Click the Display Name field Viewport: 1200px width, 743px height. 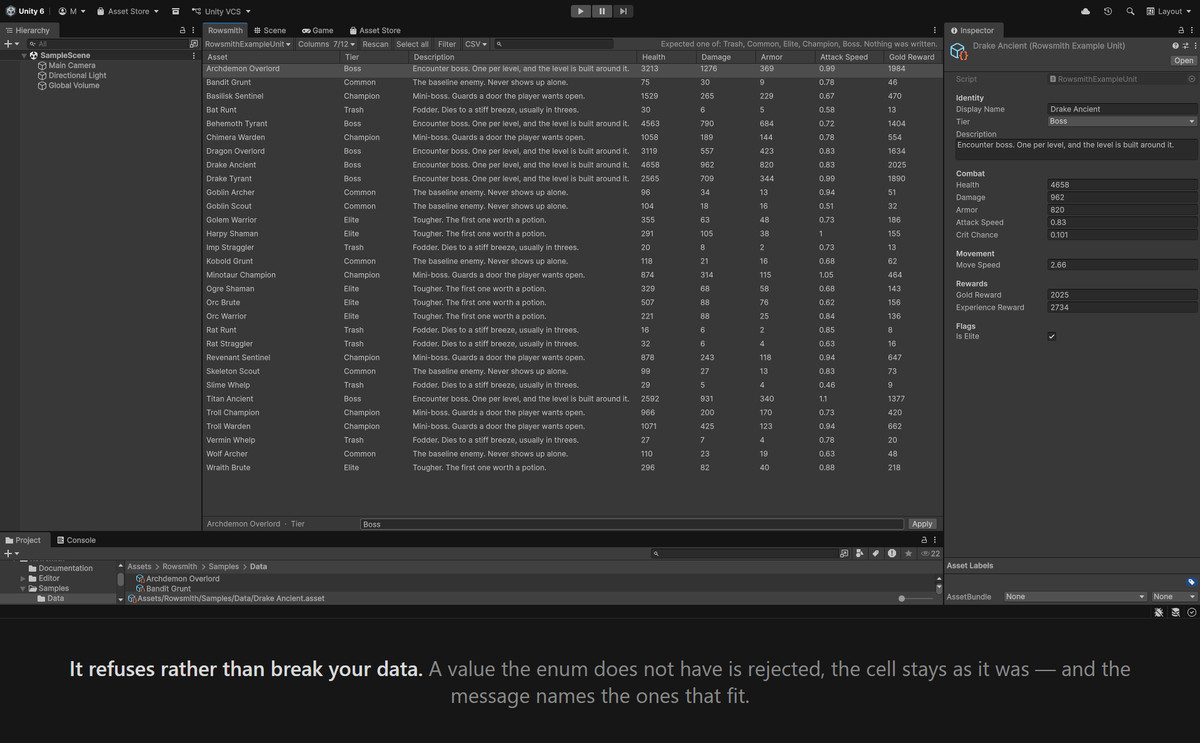pyautogui.click(x=1122, y=109)
